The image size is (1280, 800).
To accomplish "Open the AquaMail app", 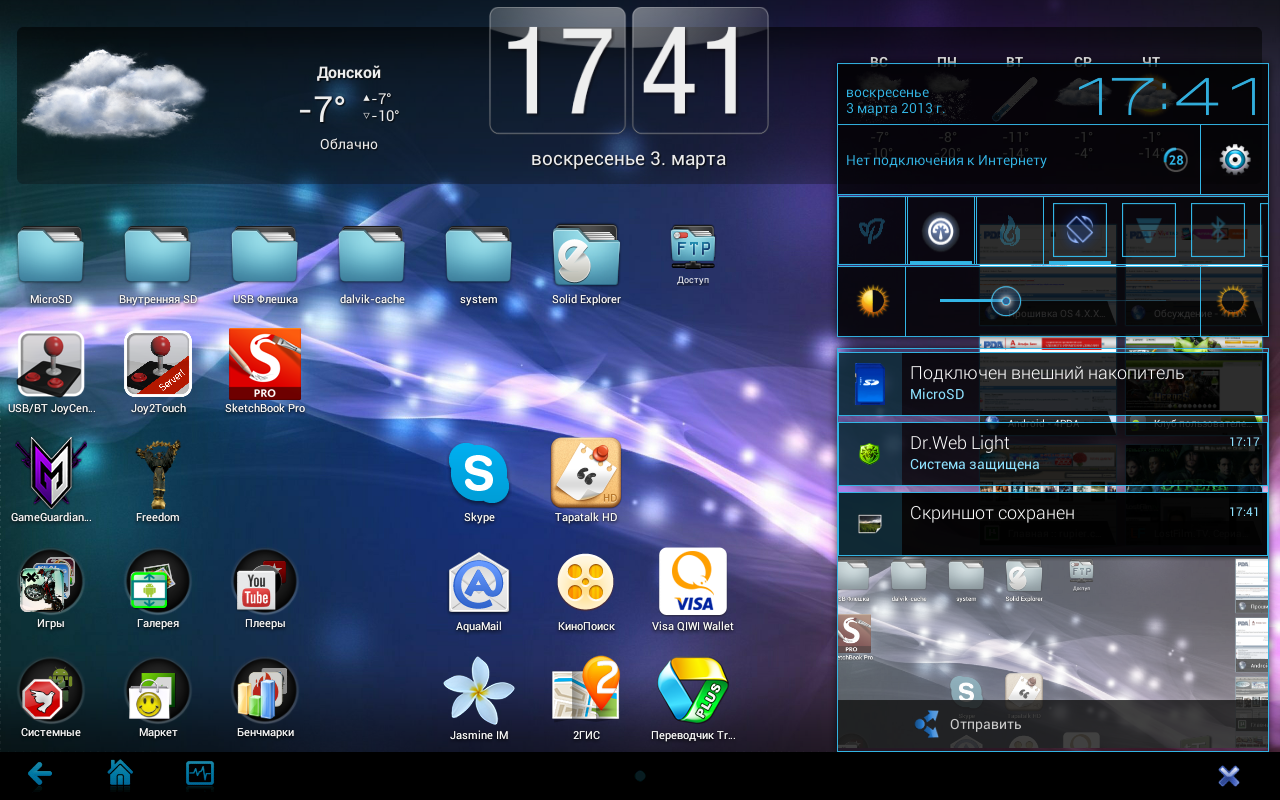I will (479, 583).
